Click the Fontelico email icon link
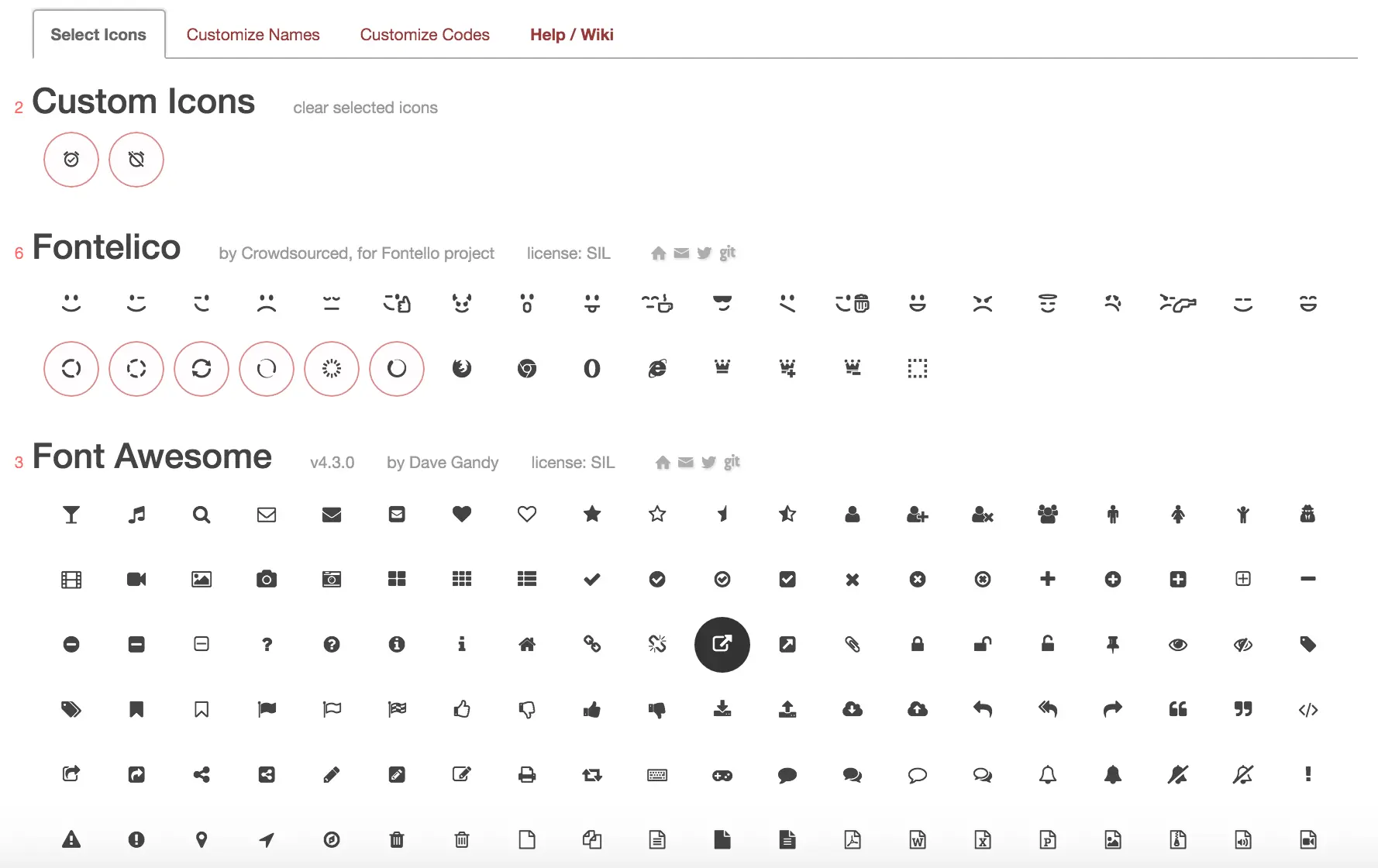The height and width of the screenshot is (868, 1378). pos(681,253)
